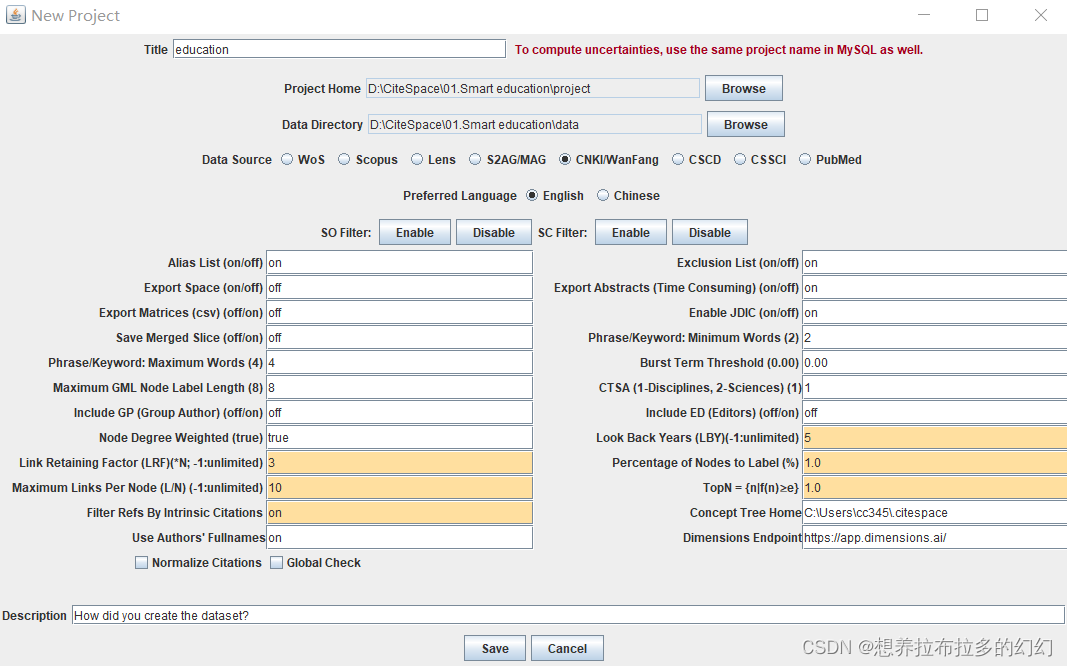Edit the Concept Tree Home path field

coord(934,513)
